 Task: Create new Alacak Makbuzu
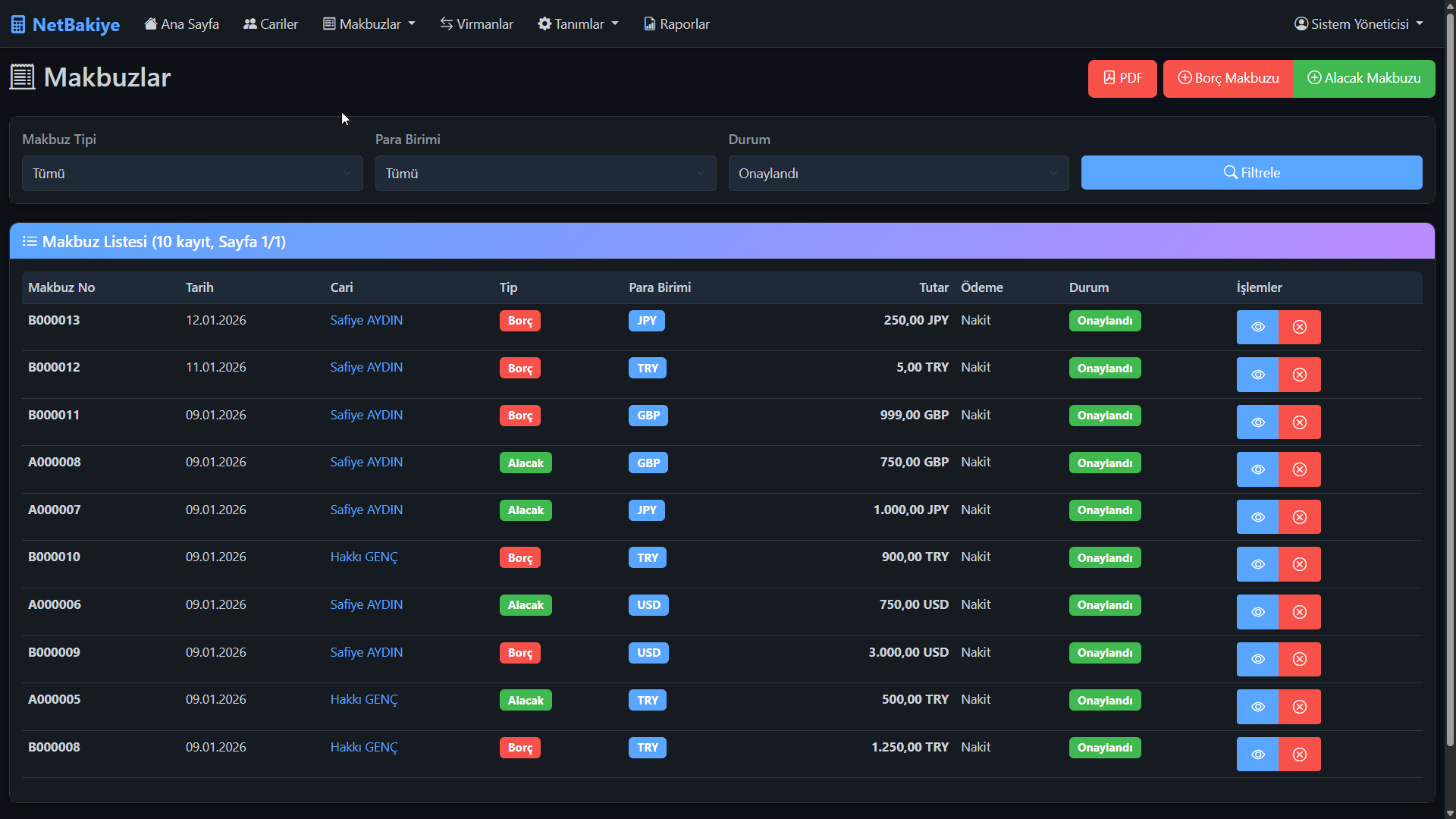1363,78
